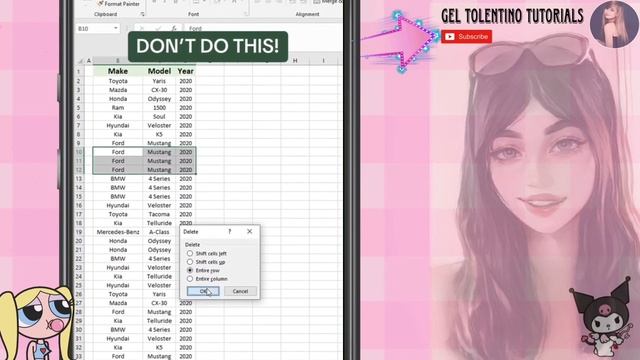Click the A-Class model cell
The image size is (640, 360).
(159, 232)
